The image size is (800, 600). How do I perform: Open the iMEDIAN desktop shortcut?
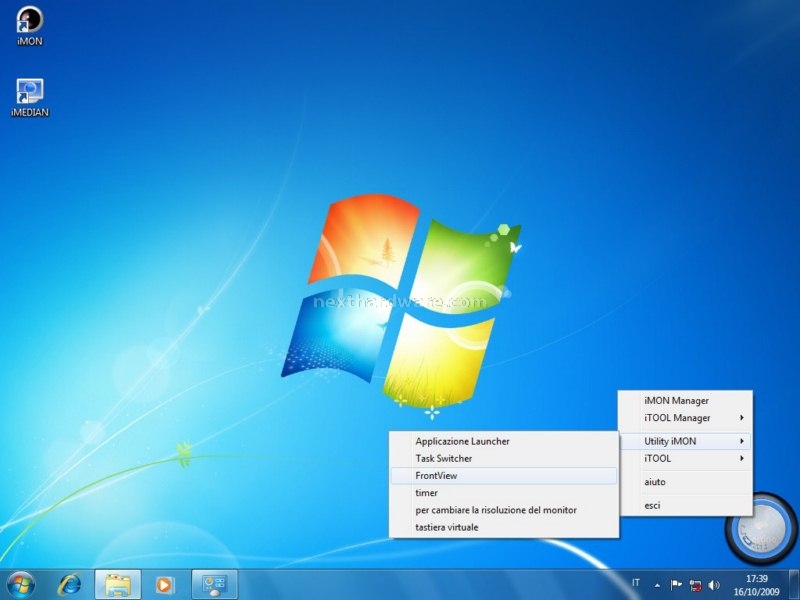(x=30, y=97)
